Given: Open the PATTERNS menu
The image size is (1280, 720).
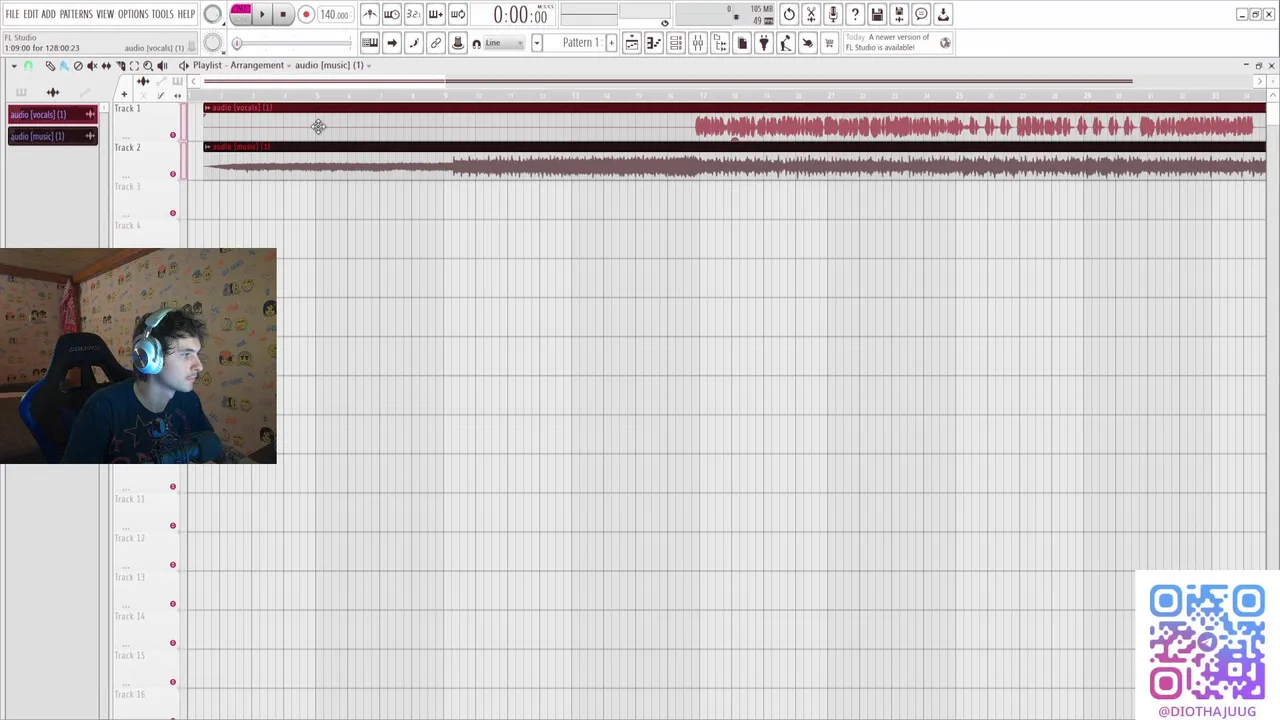Looking at the screenshot, I should [76, 14].
